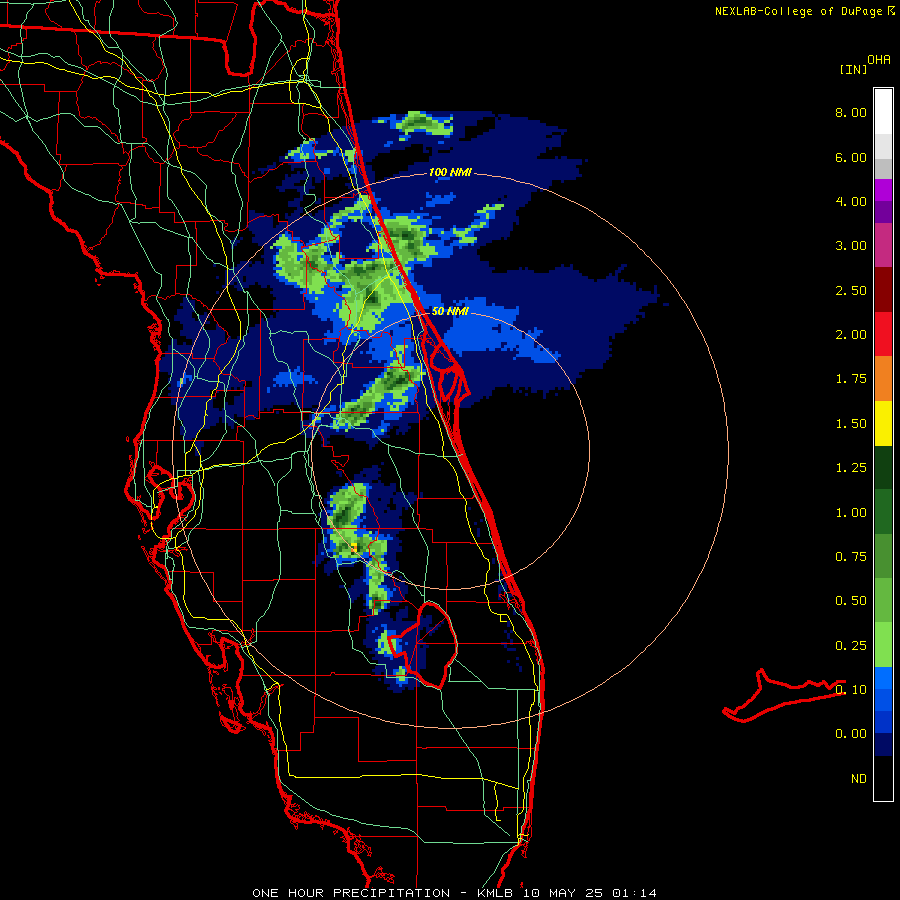Select the black ND legend swatch

coord(883,778)
